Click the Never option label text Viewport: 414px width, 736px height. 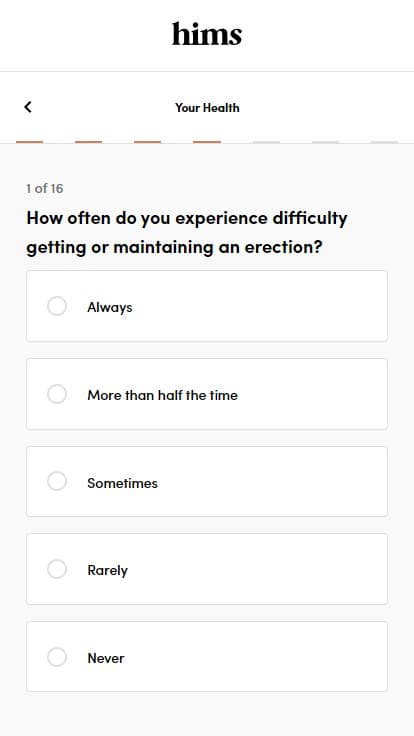coord(106,658)
